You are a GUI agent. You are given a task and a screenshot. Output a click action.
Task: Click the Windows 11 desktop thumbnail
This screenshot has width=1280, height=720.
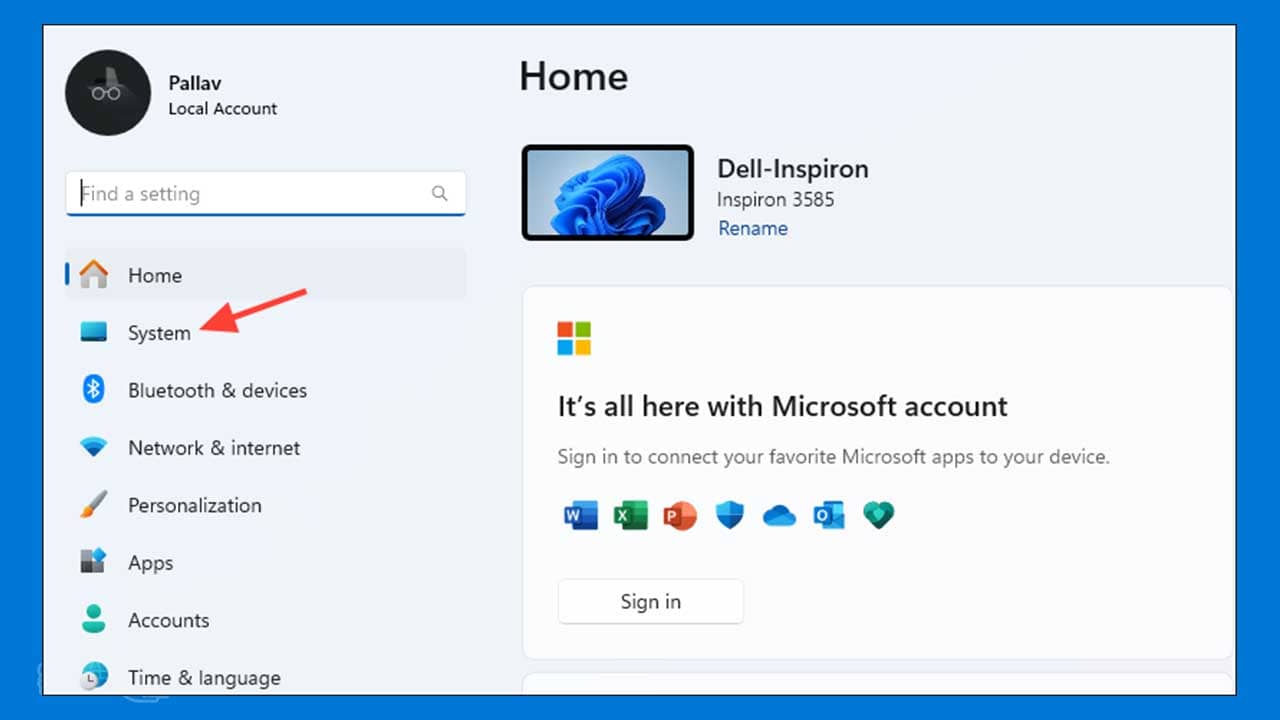[x=608, y=193]
